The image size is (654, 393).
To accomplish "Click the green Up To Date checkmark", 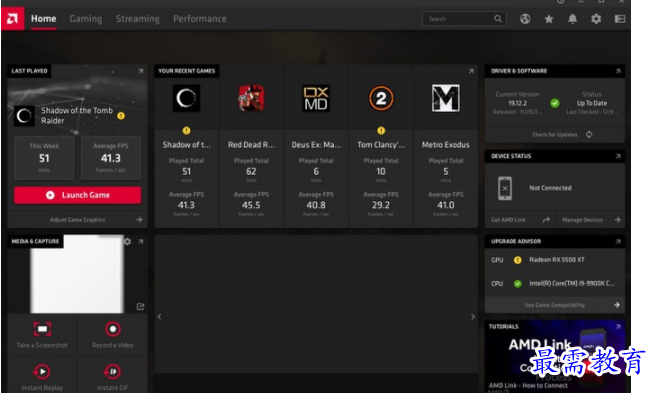I will [x=555, y=103].
